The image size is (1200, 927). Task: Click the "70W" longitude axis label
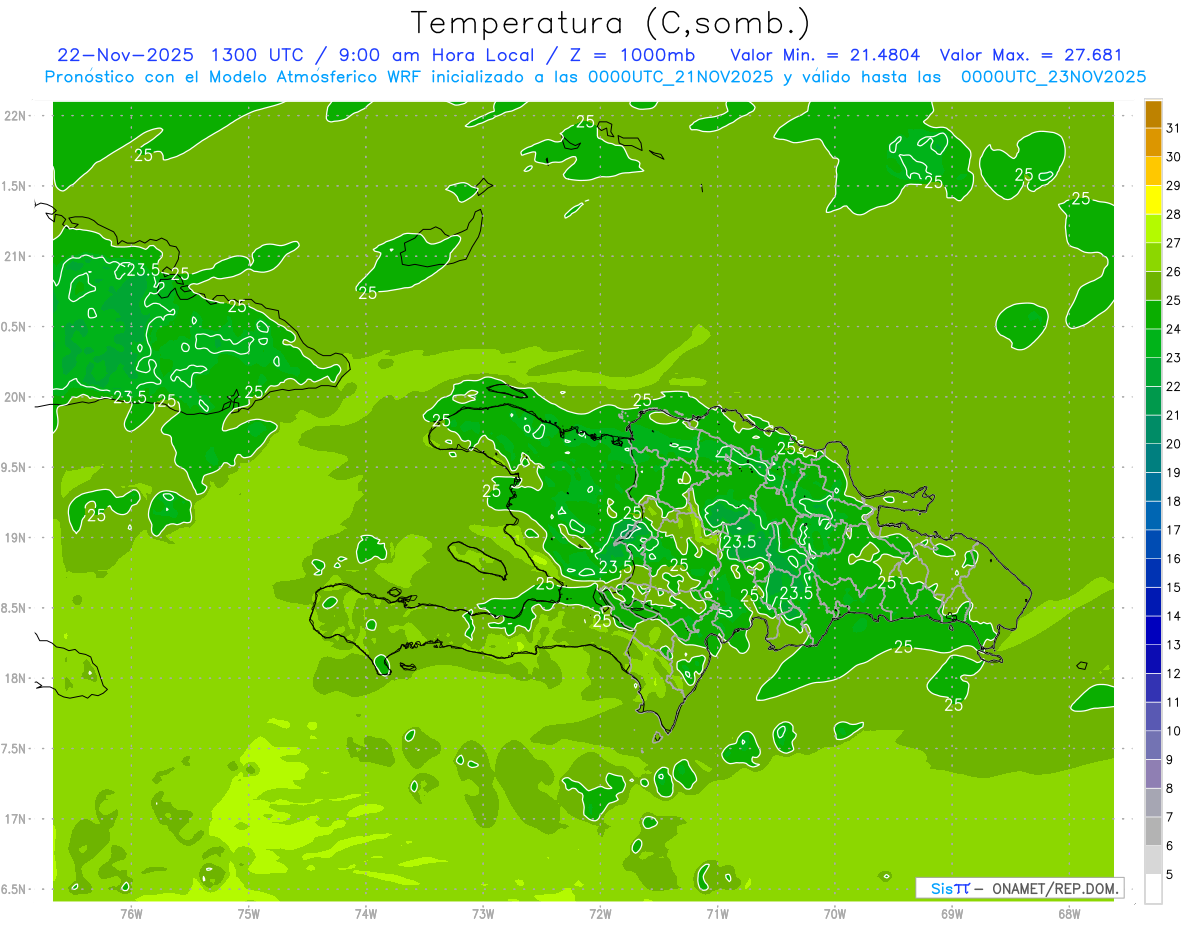pos(835,913)
